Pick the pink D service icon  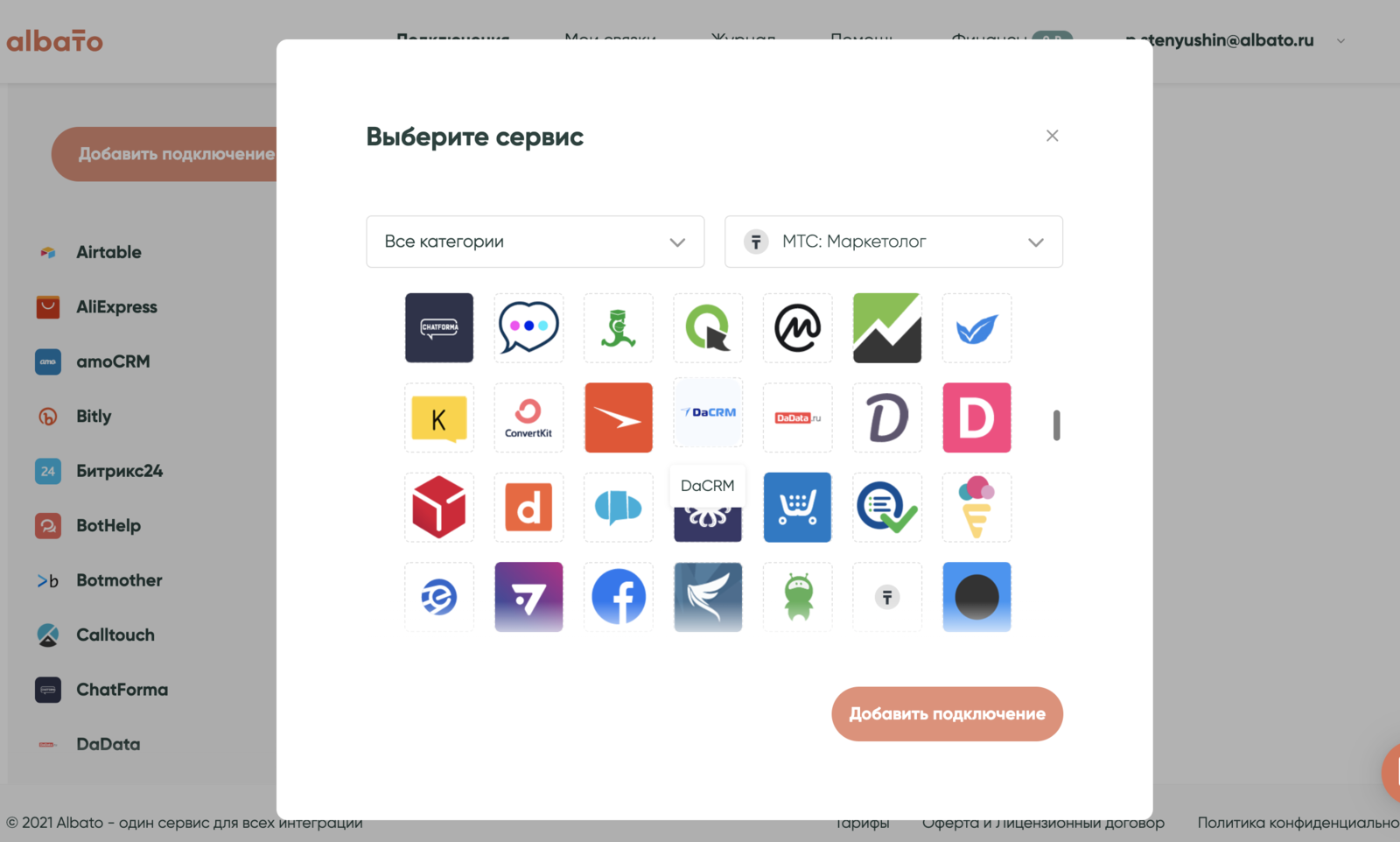click(976, 417)
